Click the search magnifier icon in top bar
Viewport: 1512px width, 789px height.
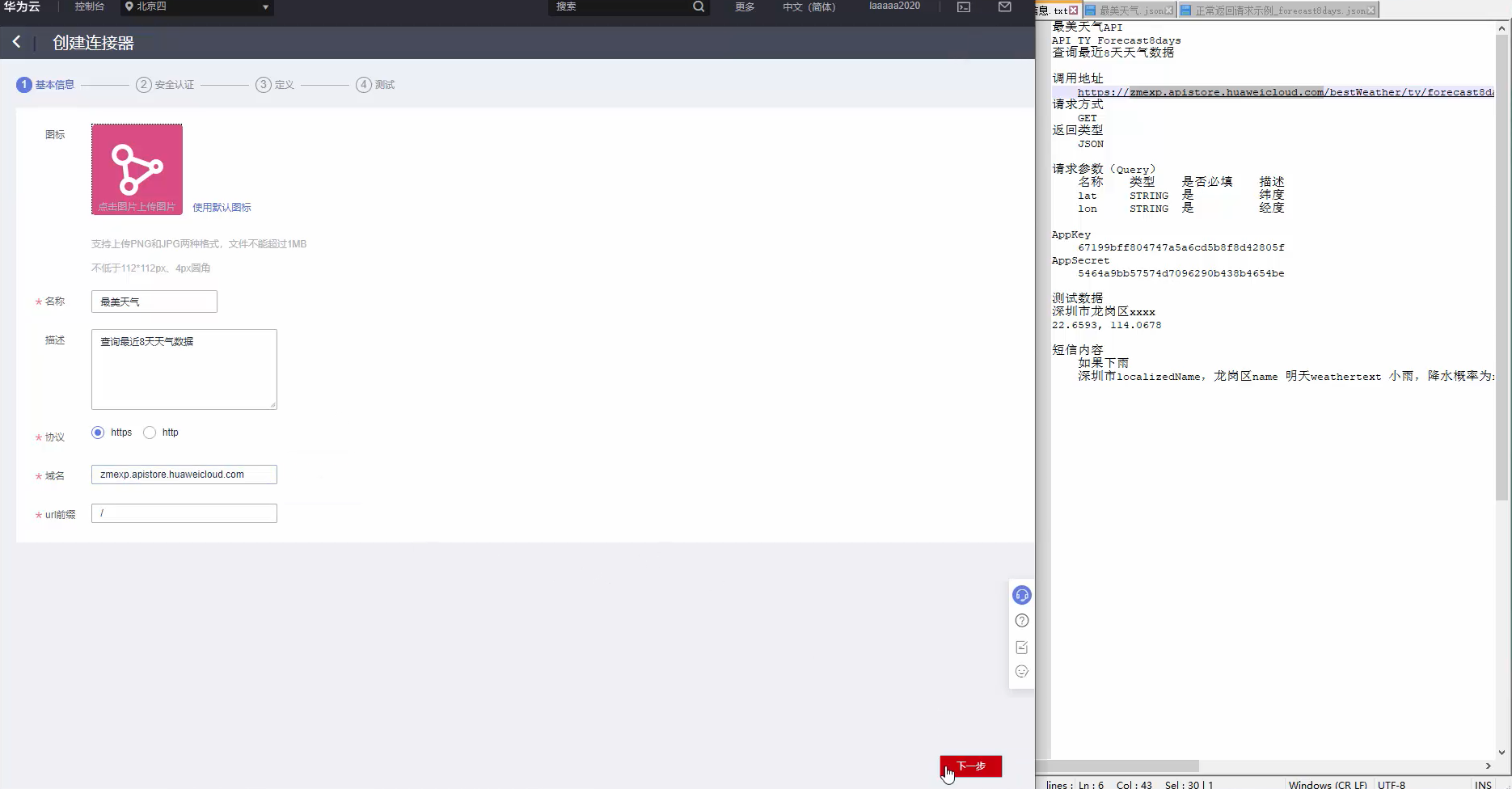click(x=699, y=6)
